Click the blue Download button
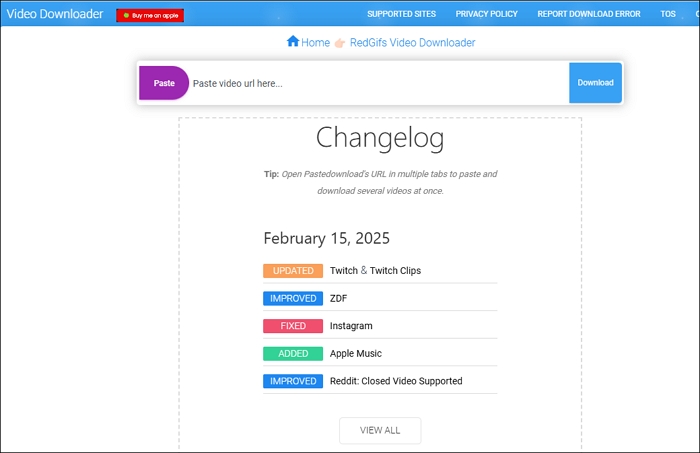700x453 pixels. tap(595, 83)
